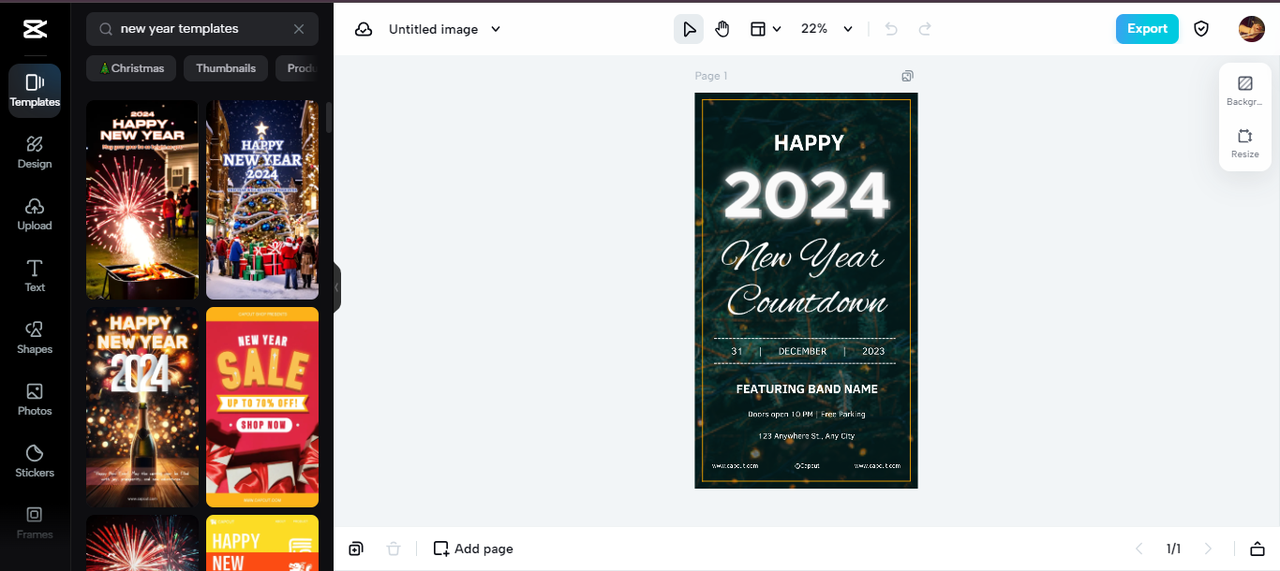Open the layout view dropdown
1280x571 pixels.
pos(765,29)
